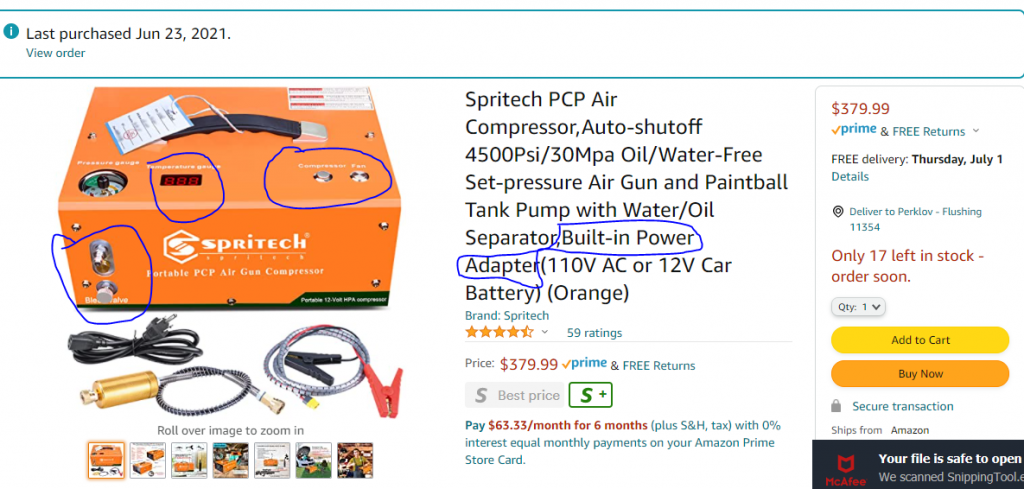Expand the chevron next to FREE Returns

(x=976, y=131)
